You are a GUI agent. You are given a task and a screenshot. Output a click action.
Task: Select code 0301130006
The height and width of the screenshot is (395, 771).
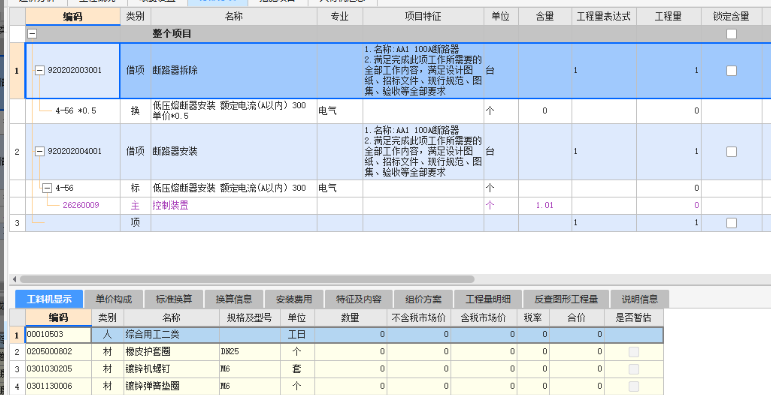[58, 386]
